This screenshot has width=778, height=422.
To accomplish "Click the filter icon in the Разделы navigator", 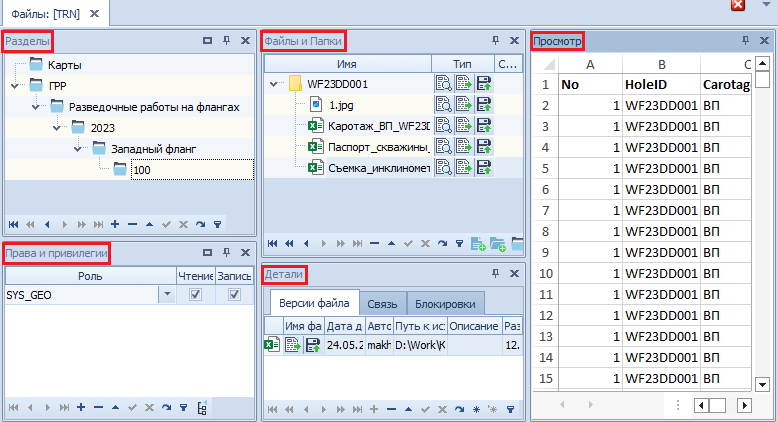I will [x=217, y=224].
